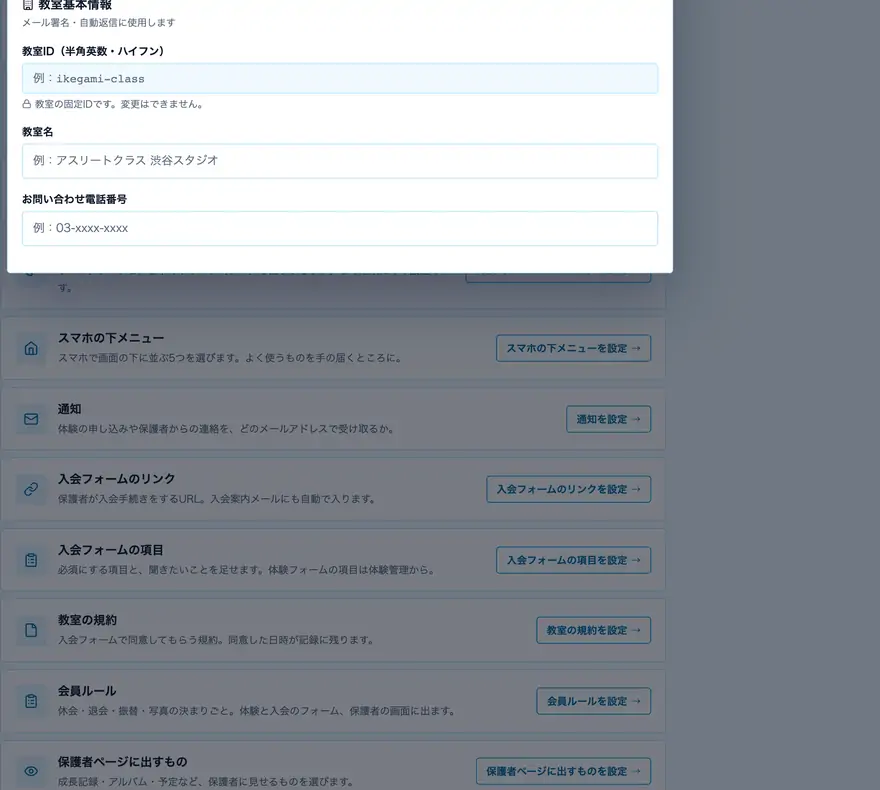Click the 休会・退会・振替・写真の決まりごと description
This screenshot has width=880, height=790.
coord(256,710)
